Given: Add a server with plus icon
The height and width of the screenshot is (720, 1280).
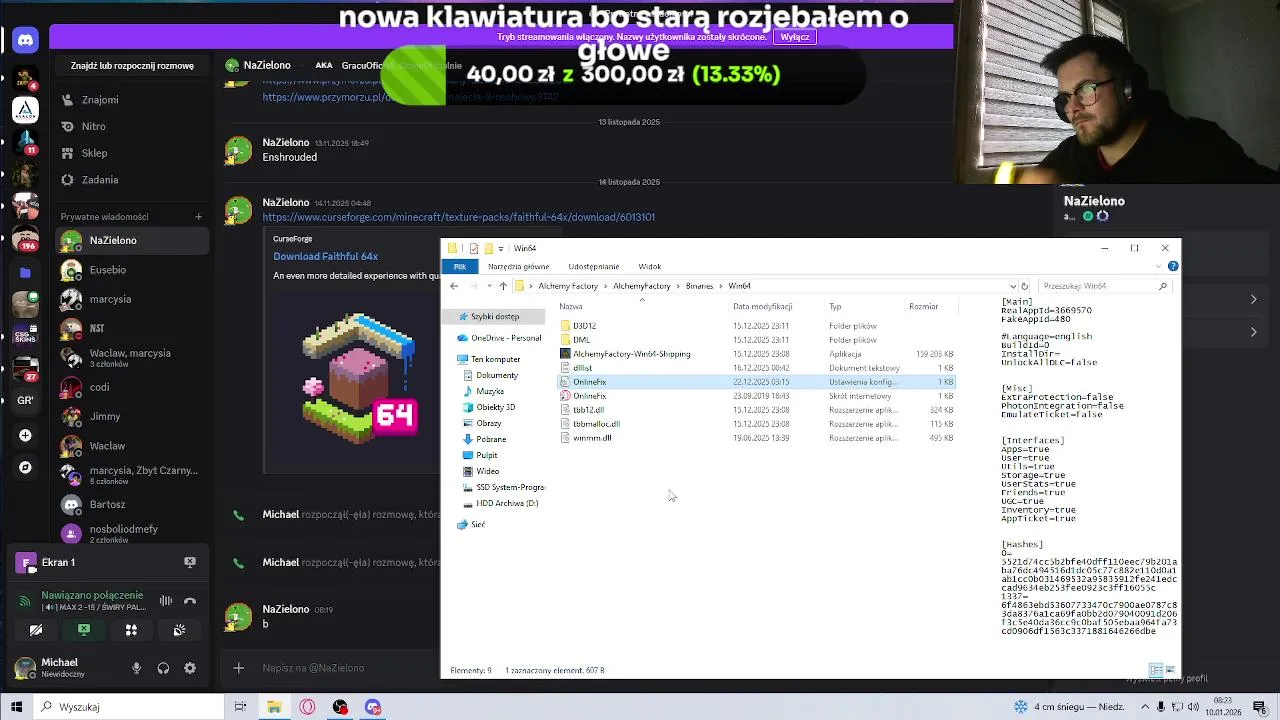Looking at the screenshot, I should tap(25, 435).
